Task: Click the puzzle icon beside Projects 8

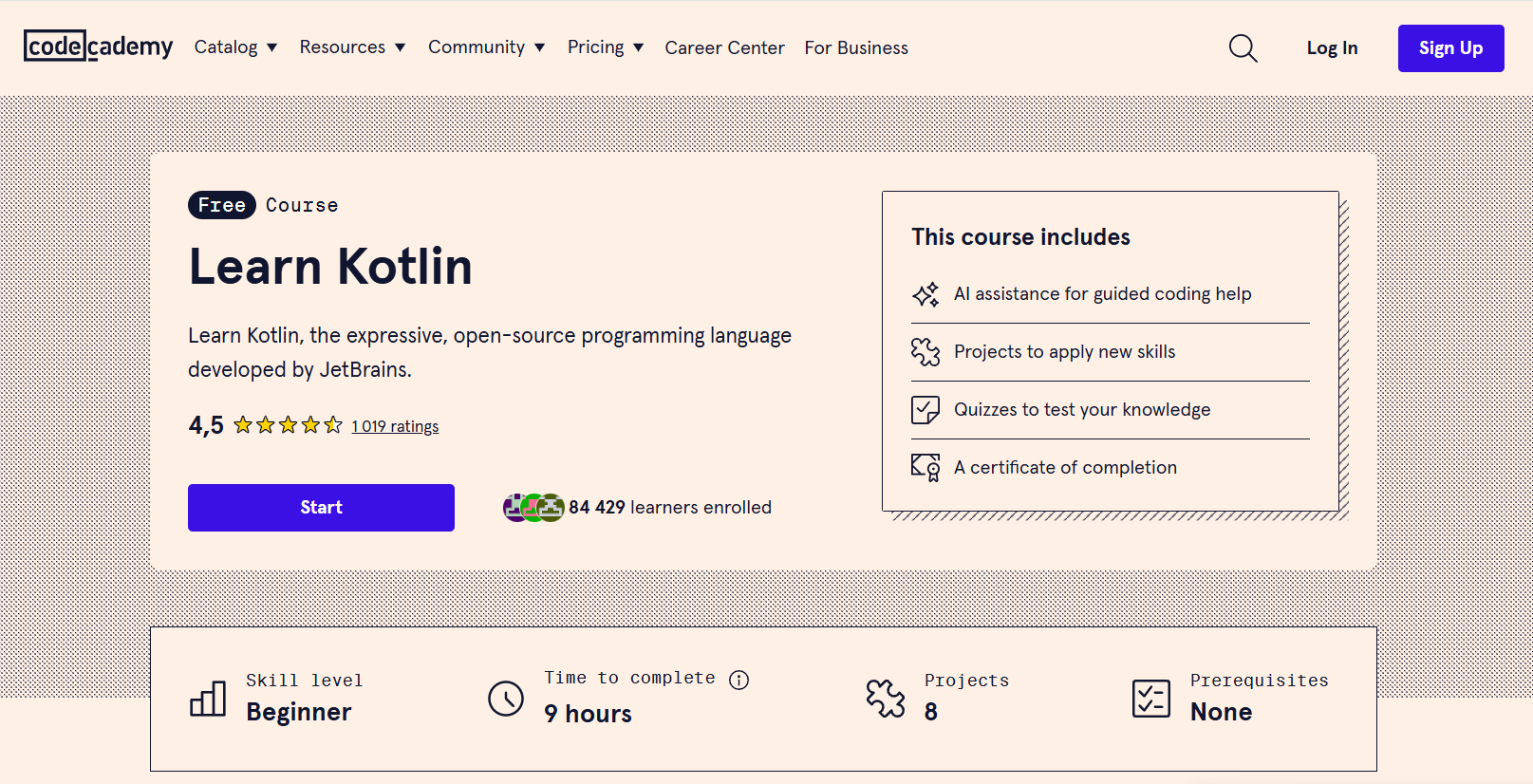Action: [886, 699]
